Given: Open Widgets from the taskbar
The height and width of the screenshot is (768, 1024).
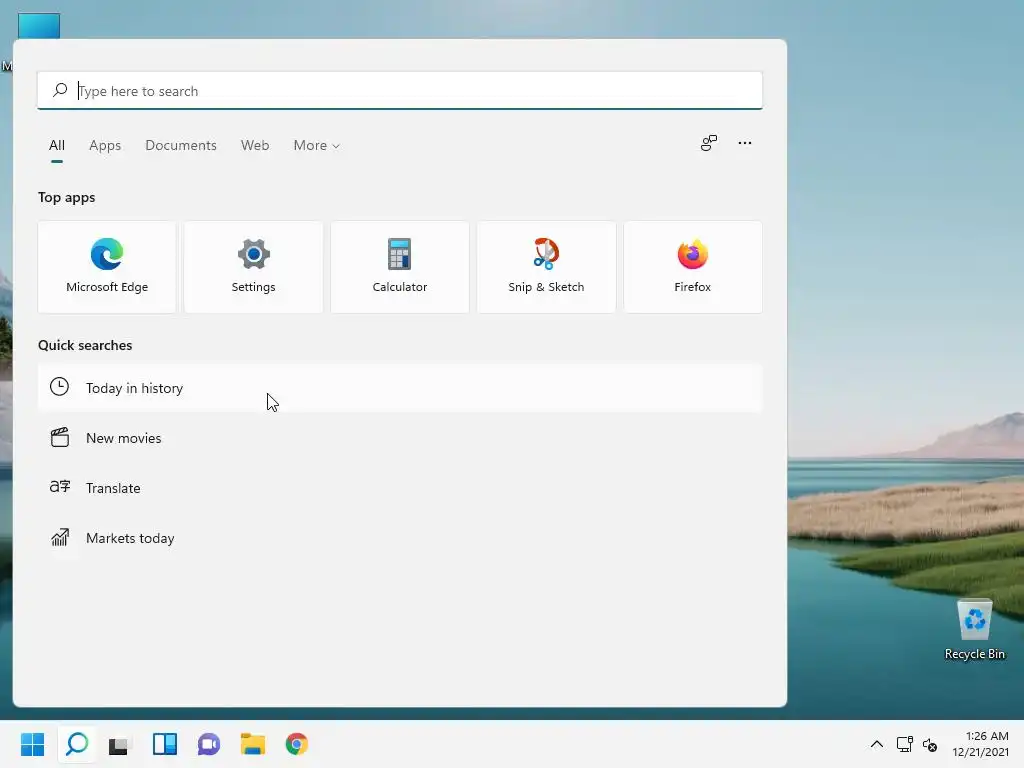Looking at the screenshot, I should [x=165, y=744].
